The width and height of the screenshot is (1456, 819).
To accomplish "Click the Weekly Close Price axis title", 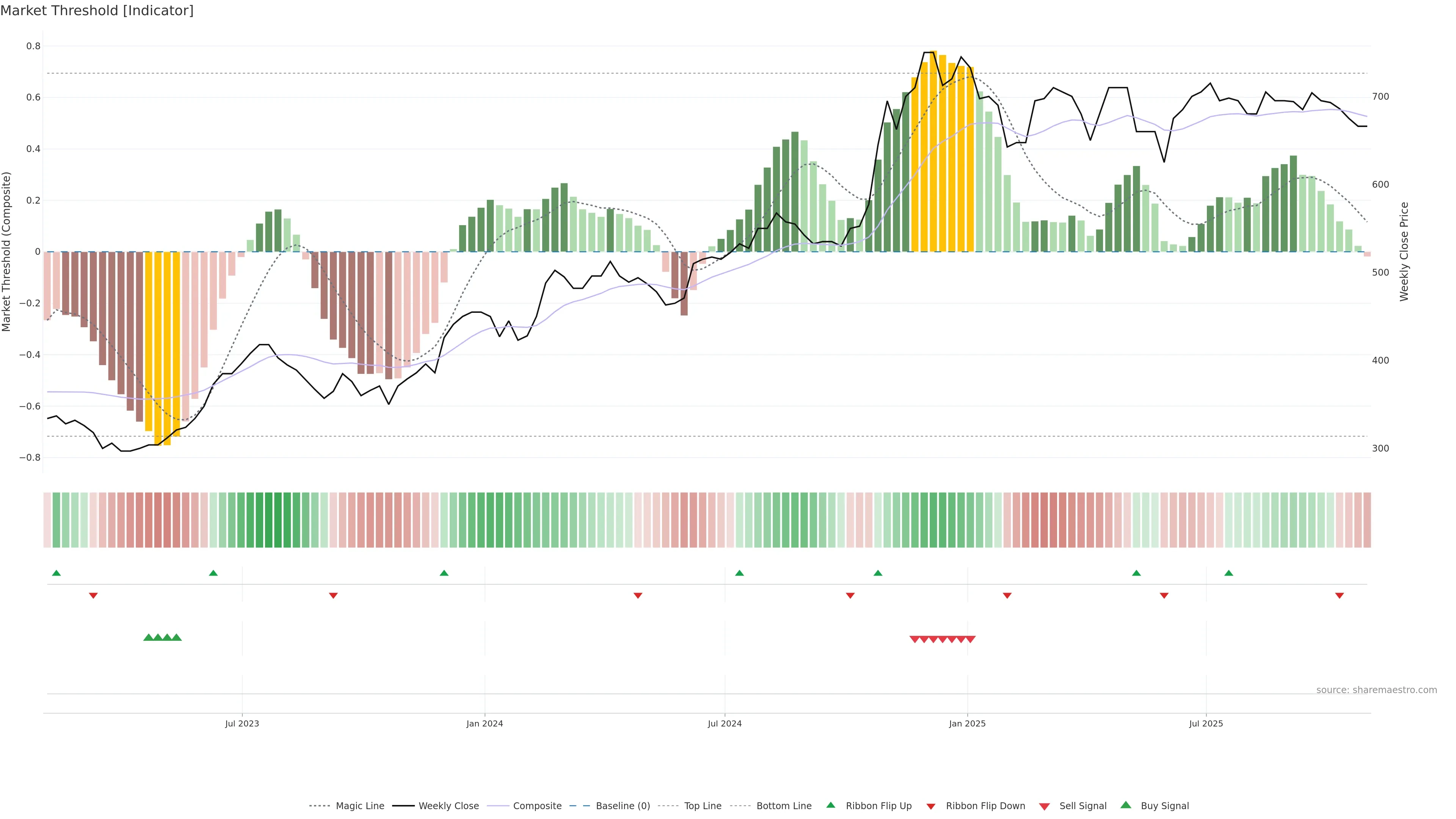I will 1404,251.
